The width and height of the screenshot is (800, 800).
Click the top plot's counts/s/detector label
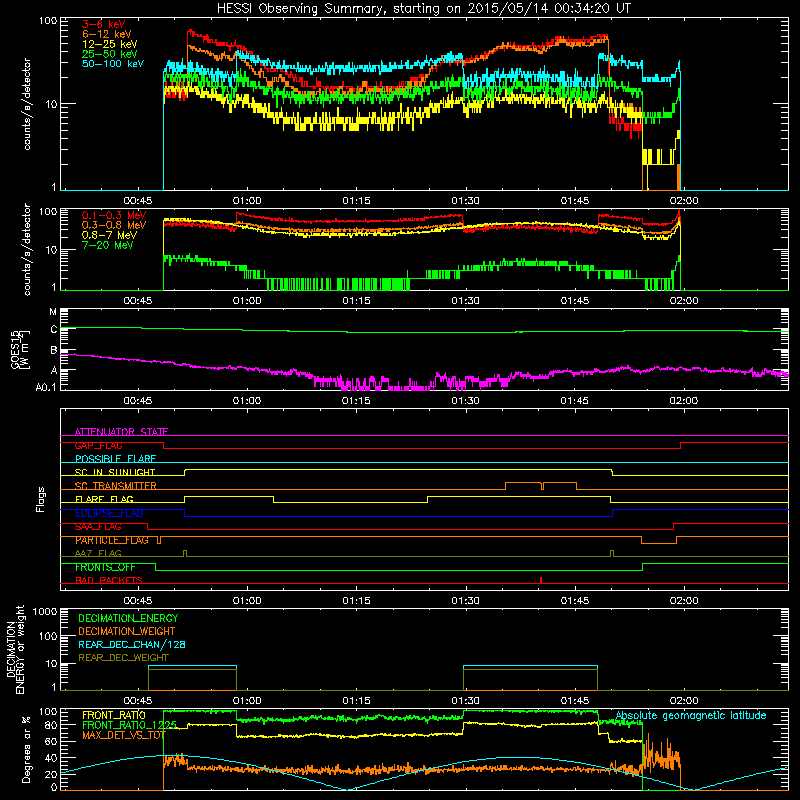click(x=27, y=104)
